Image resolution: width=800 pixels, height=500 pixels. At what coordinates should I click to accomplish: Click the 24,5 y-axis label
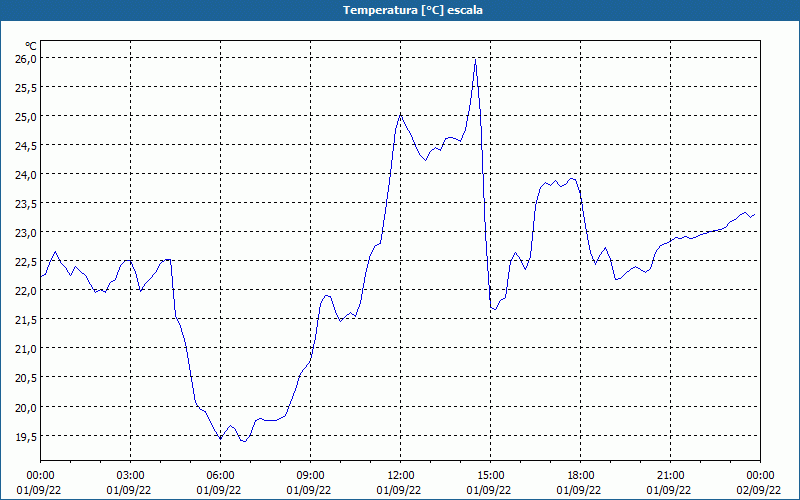(x=27, y=146)
